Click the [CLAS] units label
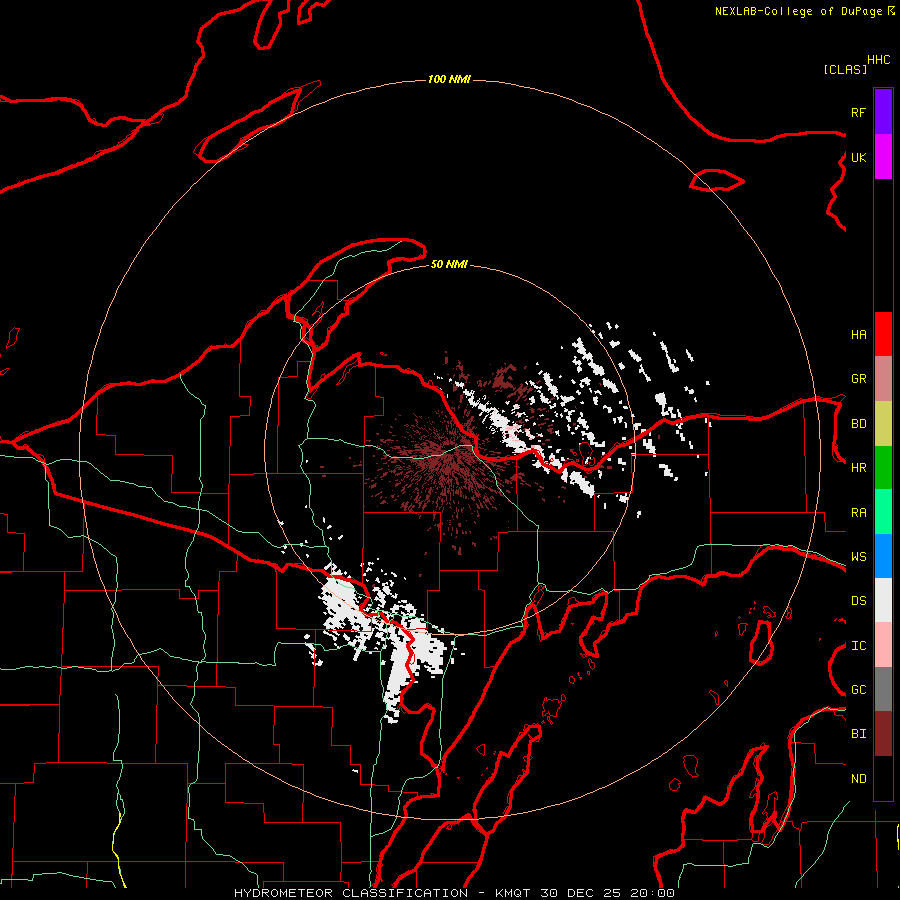The height and width of the screenshot is (900, 900). coord(845,69)
